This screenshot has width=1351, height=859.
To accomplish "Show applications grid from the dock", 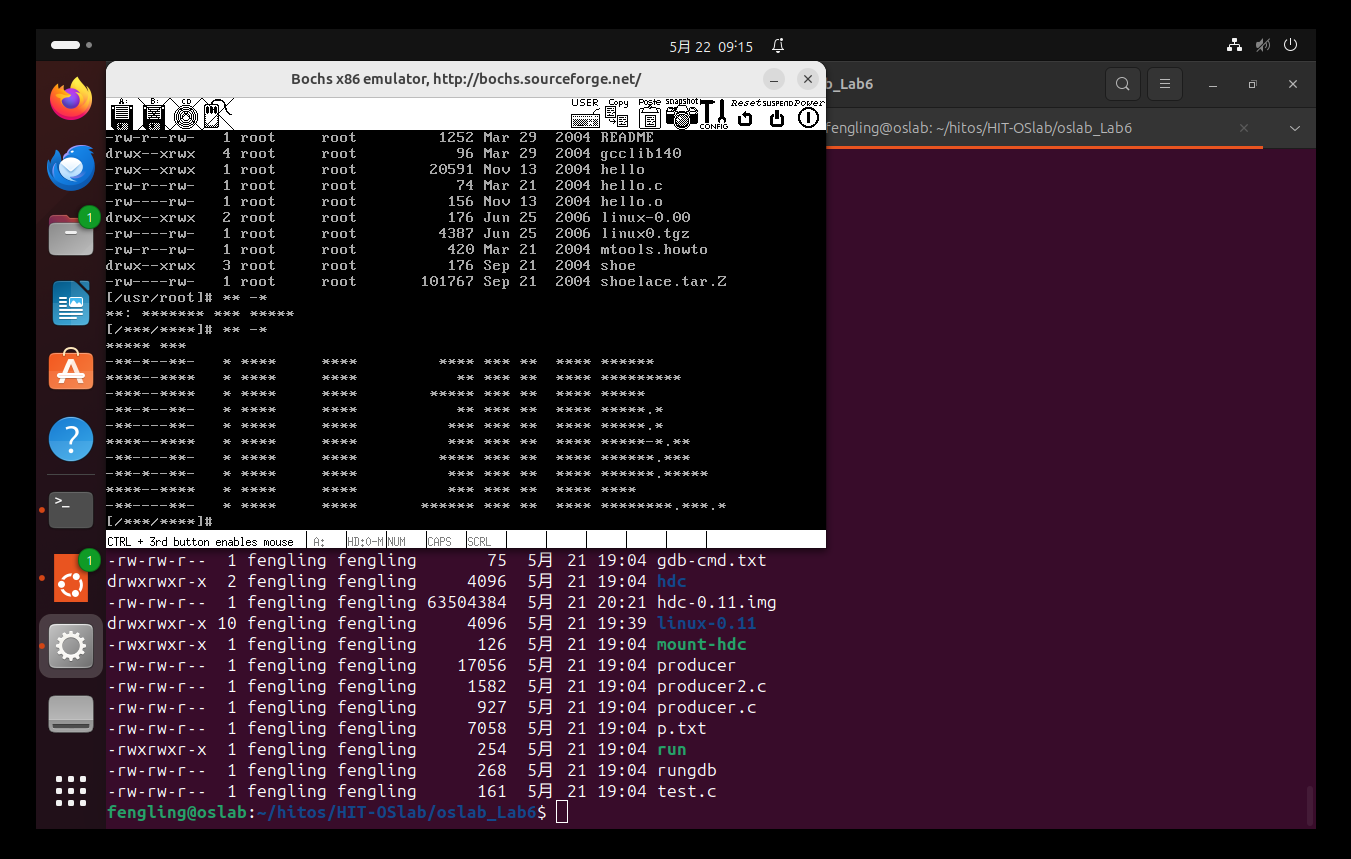I will (x=71, y=790).
